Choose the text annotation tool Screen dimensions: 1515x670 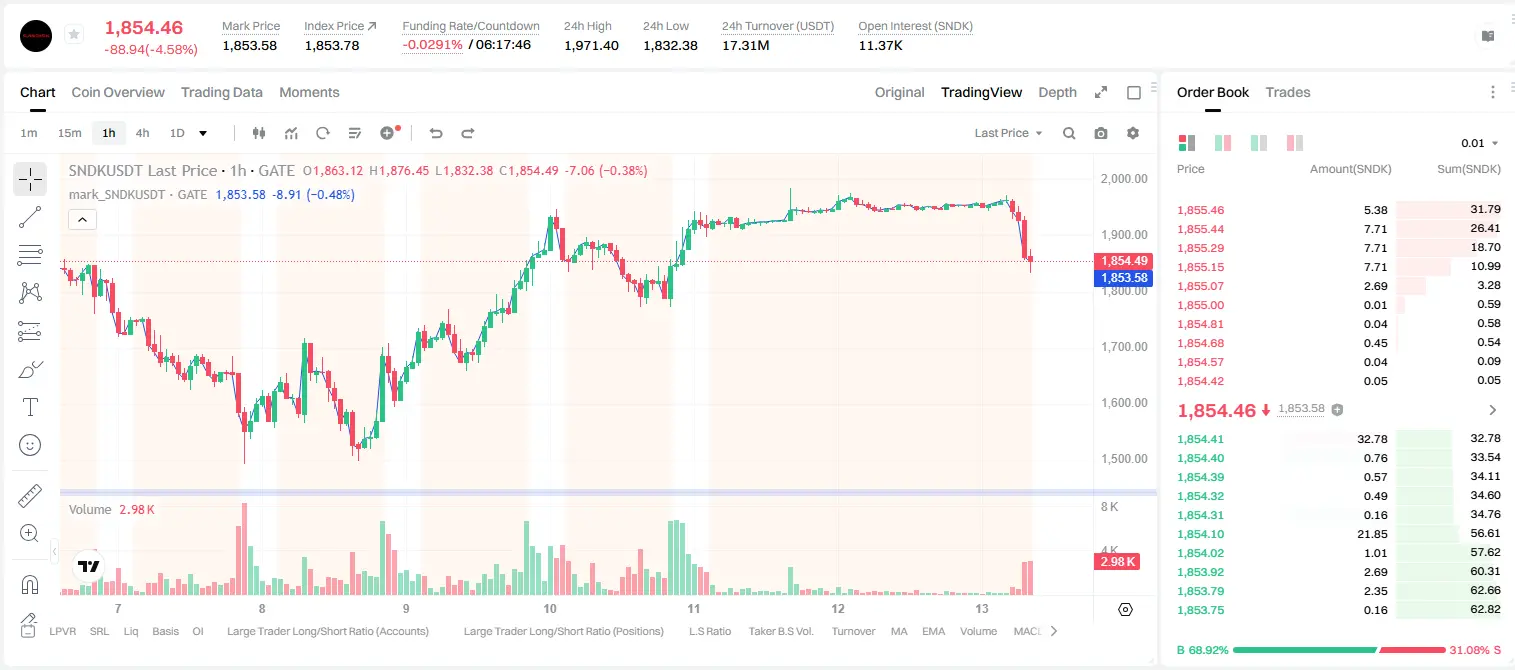tap(30, 407)
